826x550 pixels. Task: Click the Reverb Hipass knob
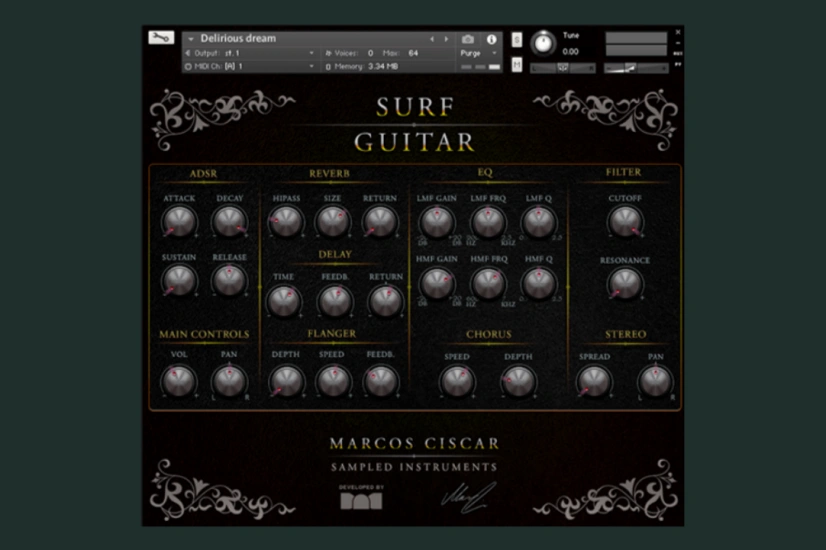coord(286,221)
